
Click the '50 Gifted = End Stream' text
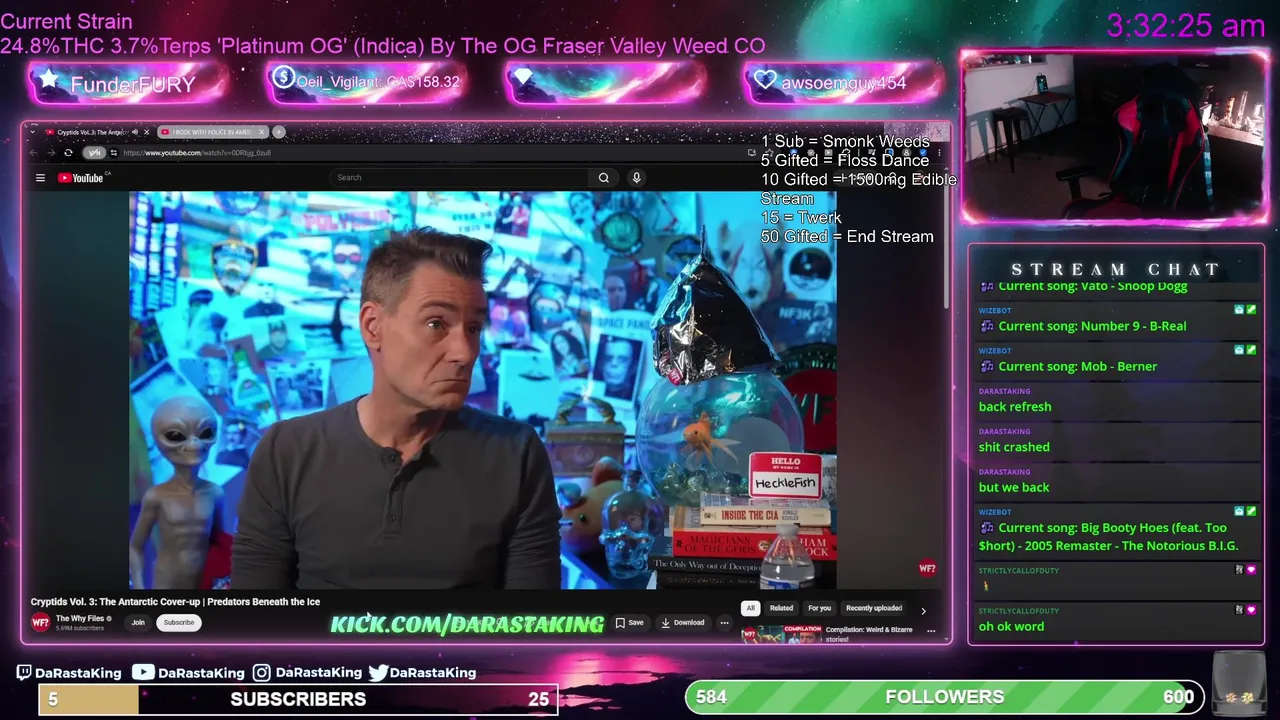(847, 237)
